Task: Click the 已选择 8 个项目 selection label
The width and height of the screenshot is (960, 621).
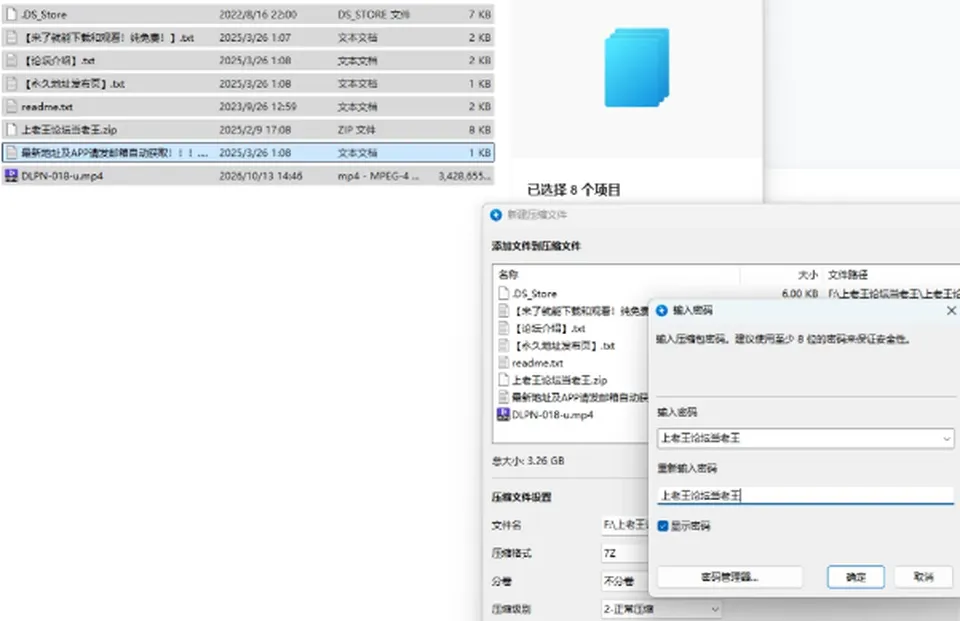Action: [574, 190]
